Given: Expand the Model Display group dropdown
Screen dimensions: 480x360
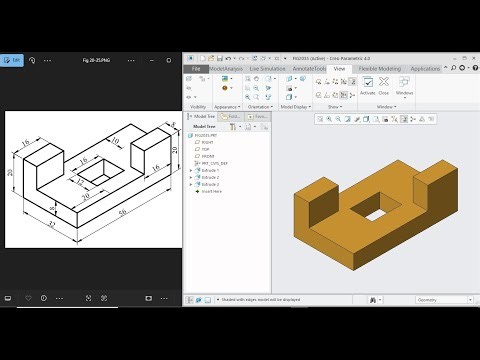Looking at the screenshot, I should click(296, 107).
